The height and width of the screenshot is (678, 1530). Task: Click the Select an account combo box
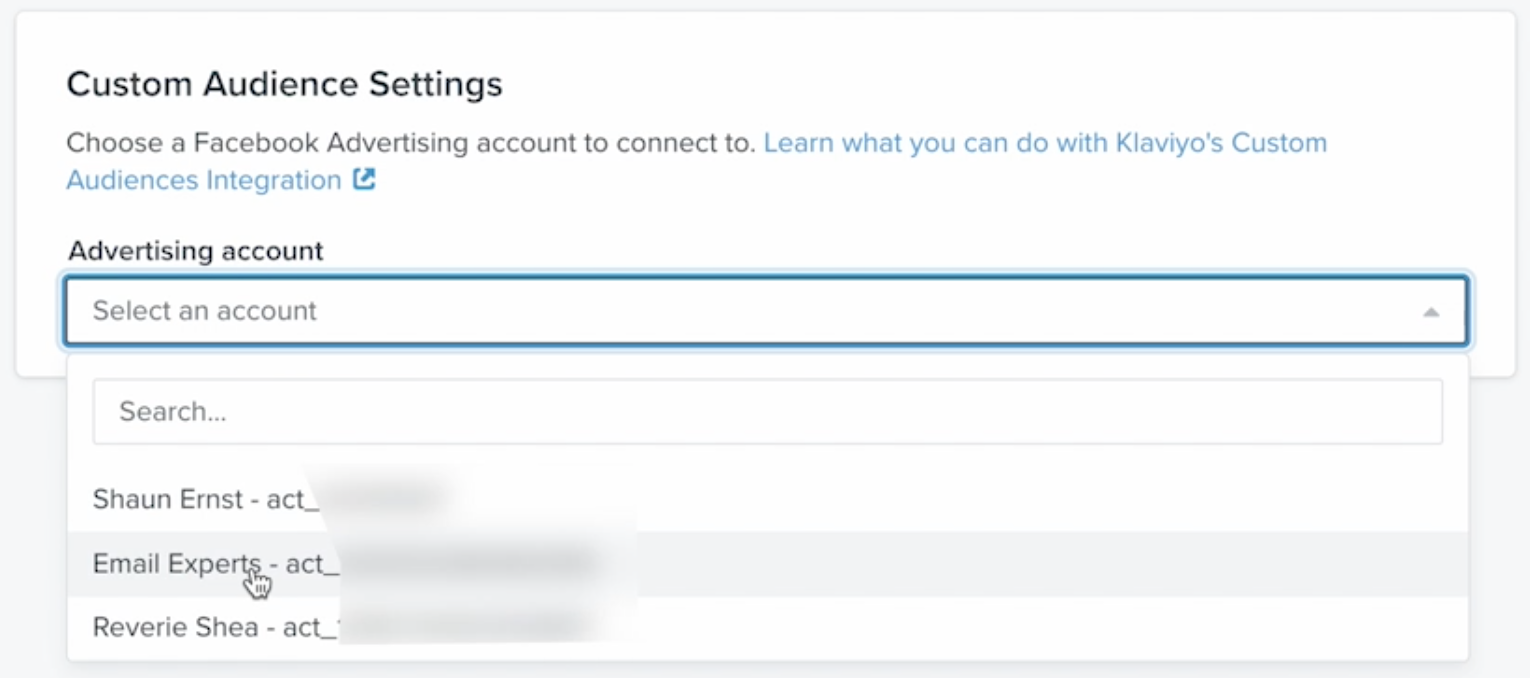pyautogui.click(x=765, y=311)
